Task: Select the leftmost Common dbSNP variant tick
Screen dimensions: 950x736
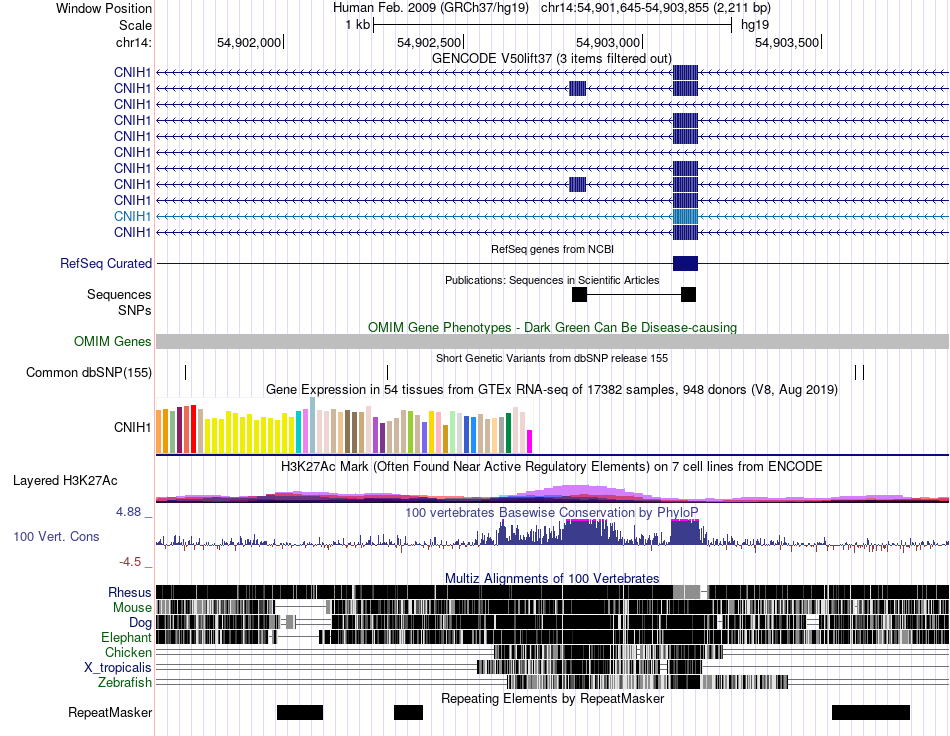Action: (x=185, y=373)
